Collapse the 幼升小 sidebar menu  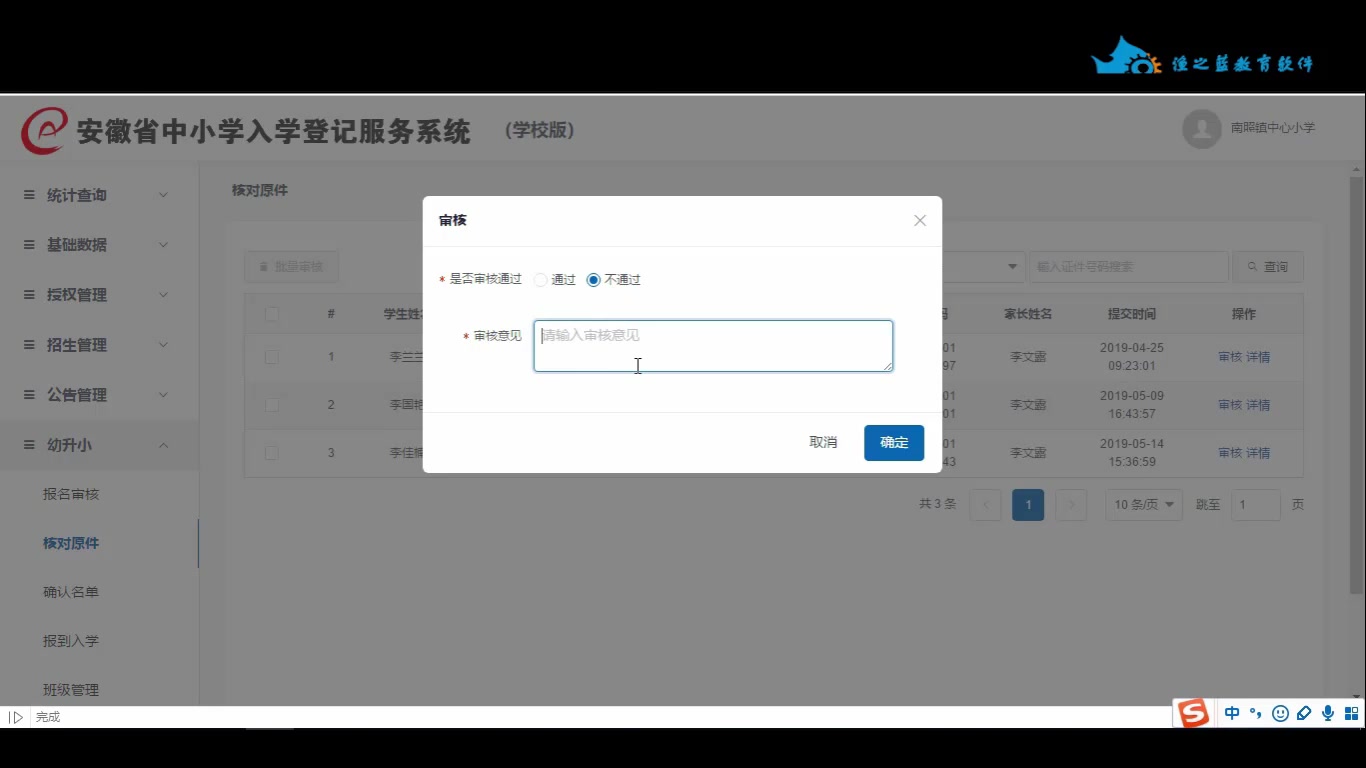click(99, 445)
